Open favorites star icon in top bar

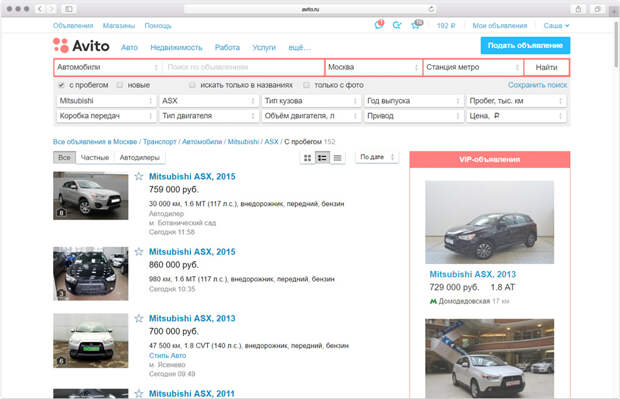tap(416, 25)
